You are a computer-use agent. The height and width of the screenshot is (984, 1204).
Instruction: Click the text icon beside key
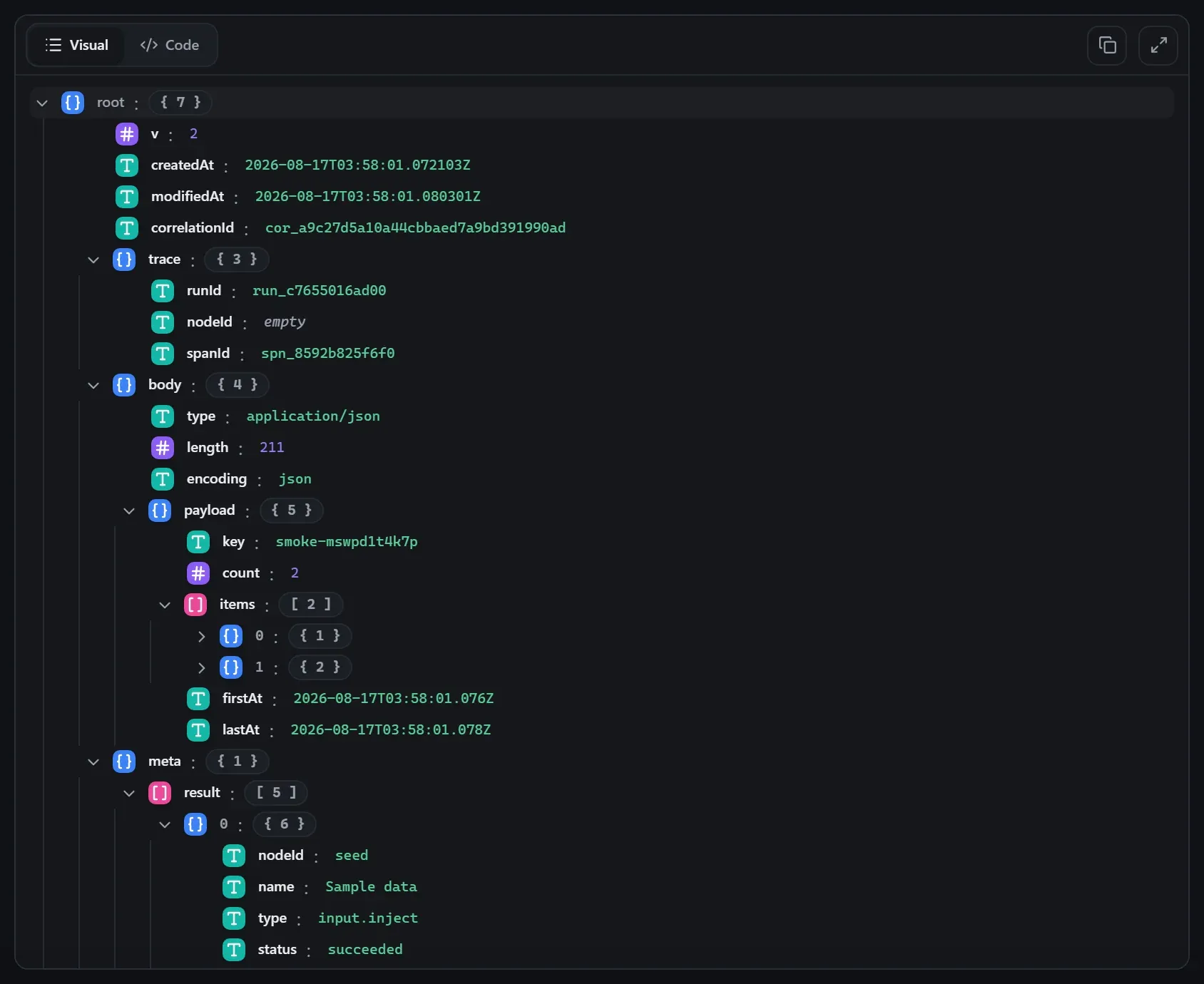(198, 542)
